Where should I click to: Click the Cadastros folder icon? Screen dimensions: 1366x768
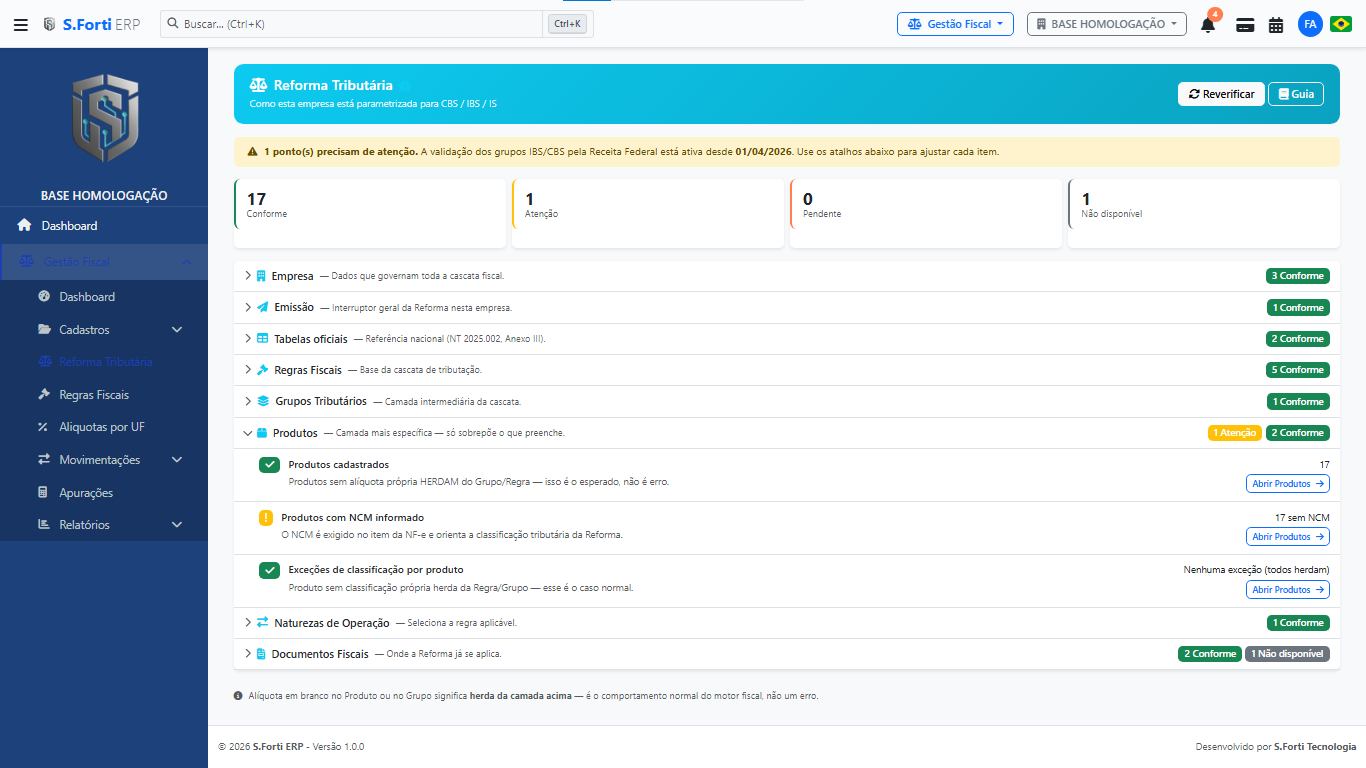coord(44,330)
